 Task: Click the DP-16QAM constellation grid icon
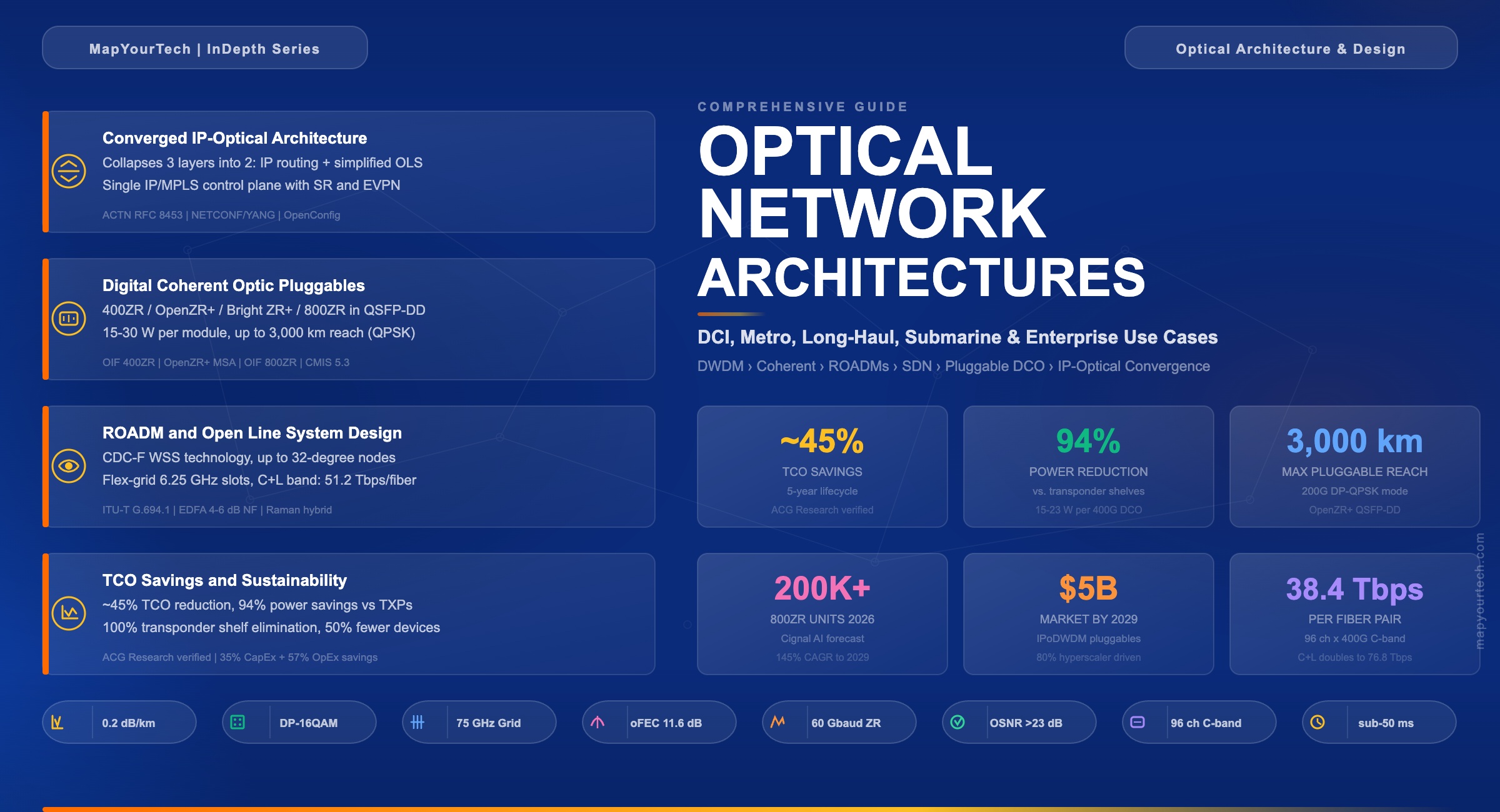tap(237, 723)
